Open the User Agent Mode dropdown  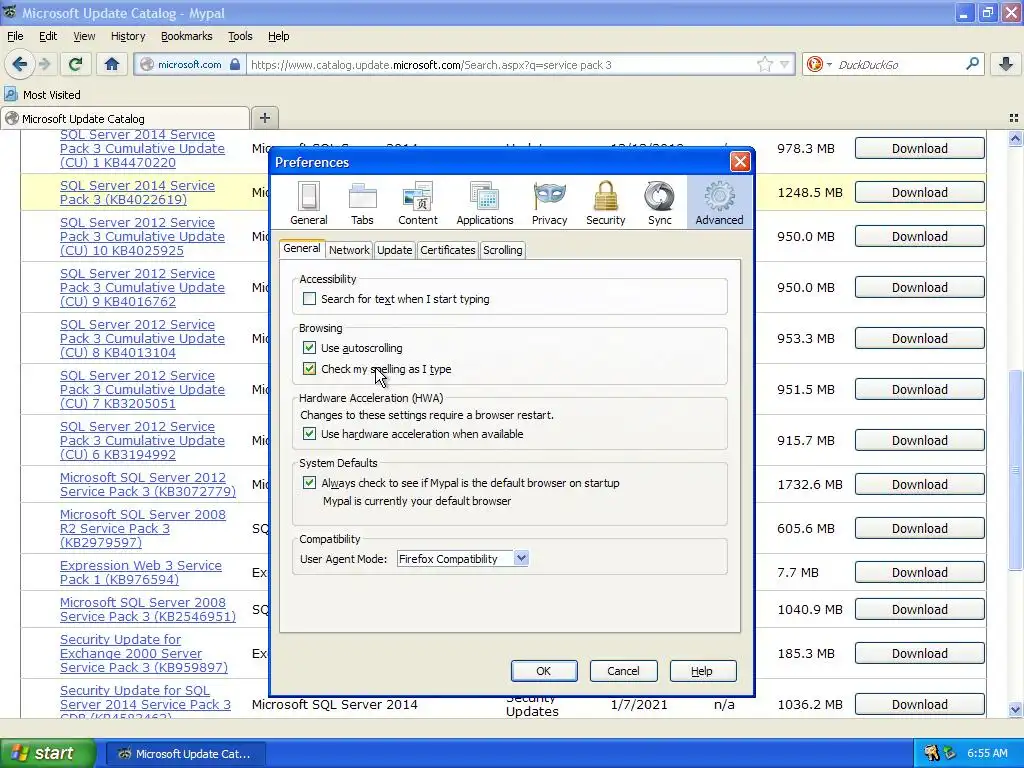coord(462,558)
